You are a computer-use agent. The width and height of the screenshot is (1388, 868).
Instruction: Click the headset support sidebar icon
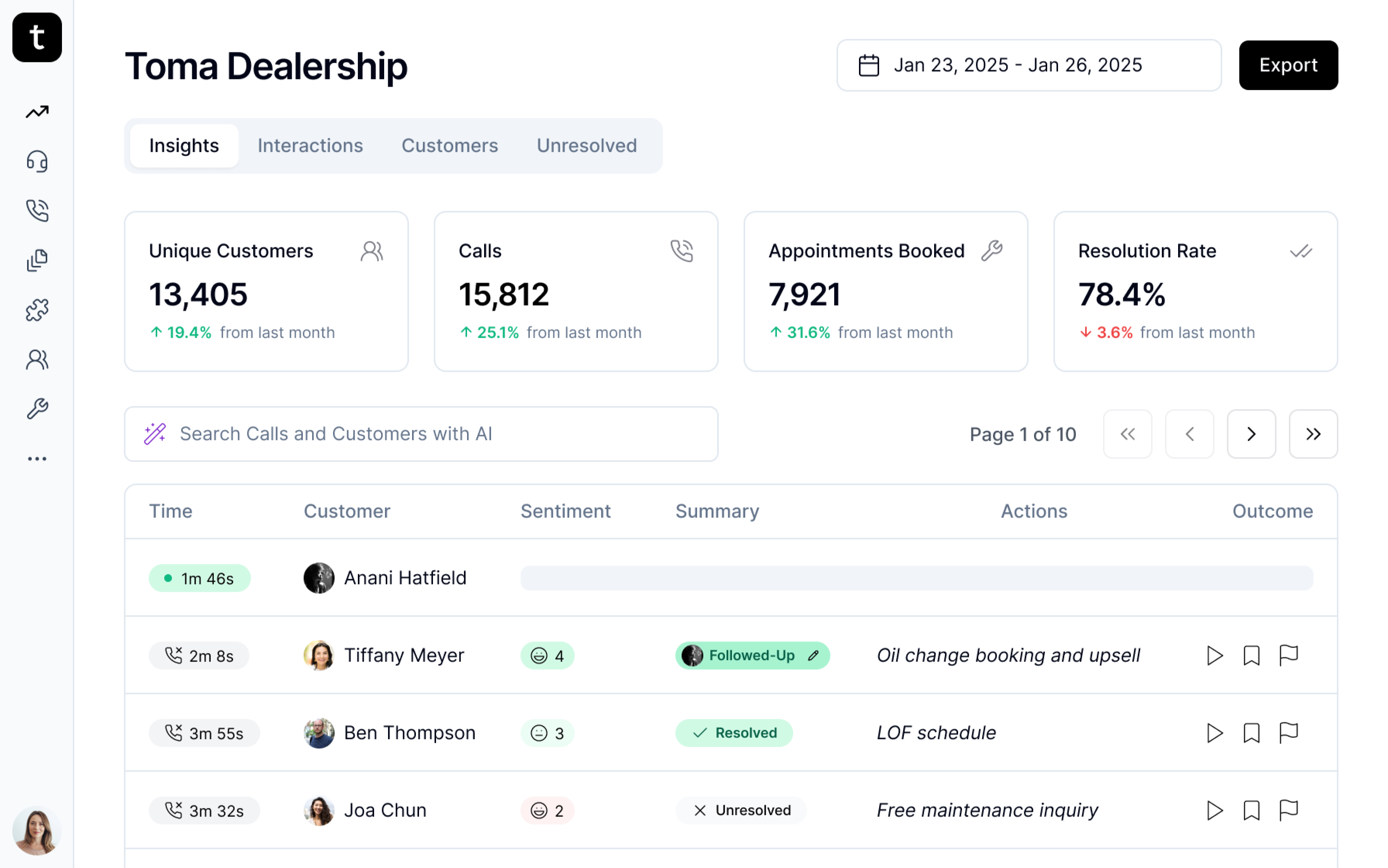(x=37, y=161)
